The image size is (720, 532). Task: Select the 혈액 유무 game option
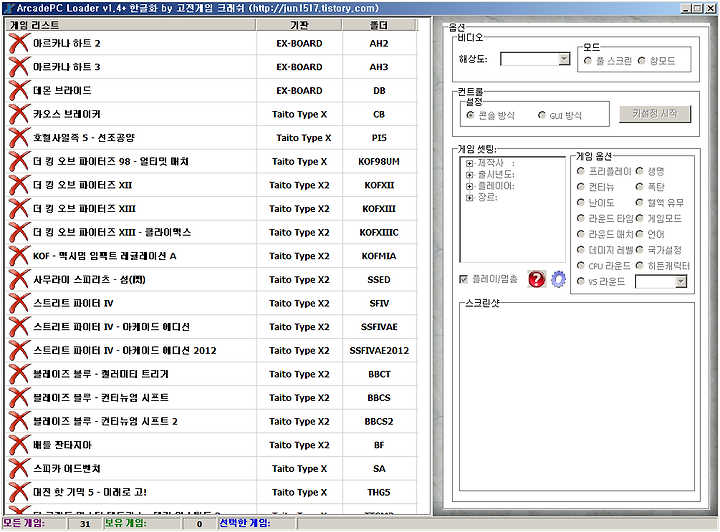click(639, 202)
